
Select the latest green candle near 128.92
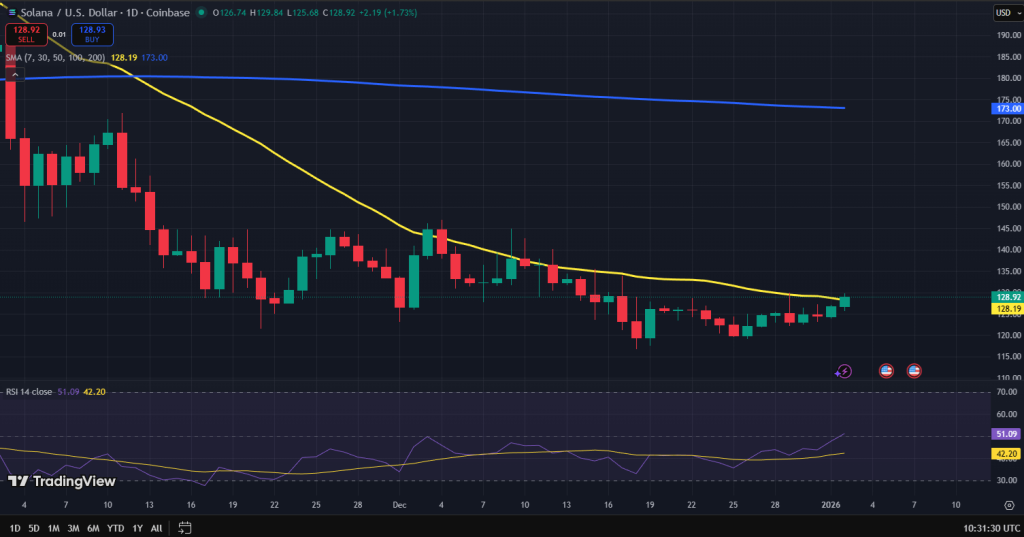[844, 301]
